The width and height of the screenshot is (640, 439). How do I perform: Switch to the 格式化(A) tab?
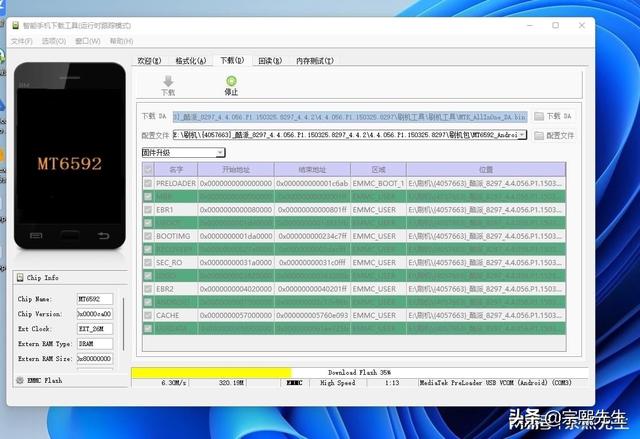click(x=191, y=61)
